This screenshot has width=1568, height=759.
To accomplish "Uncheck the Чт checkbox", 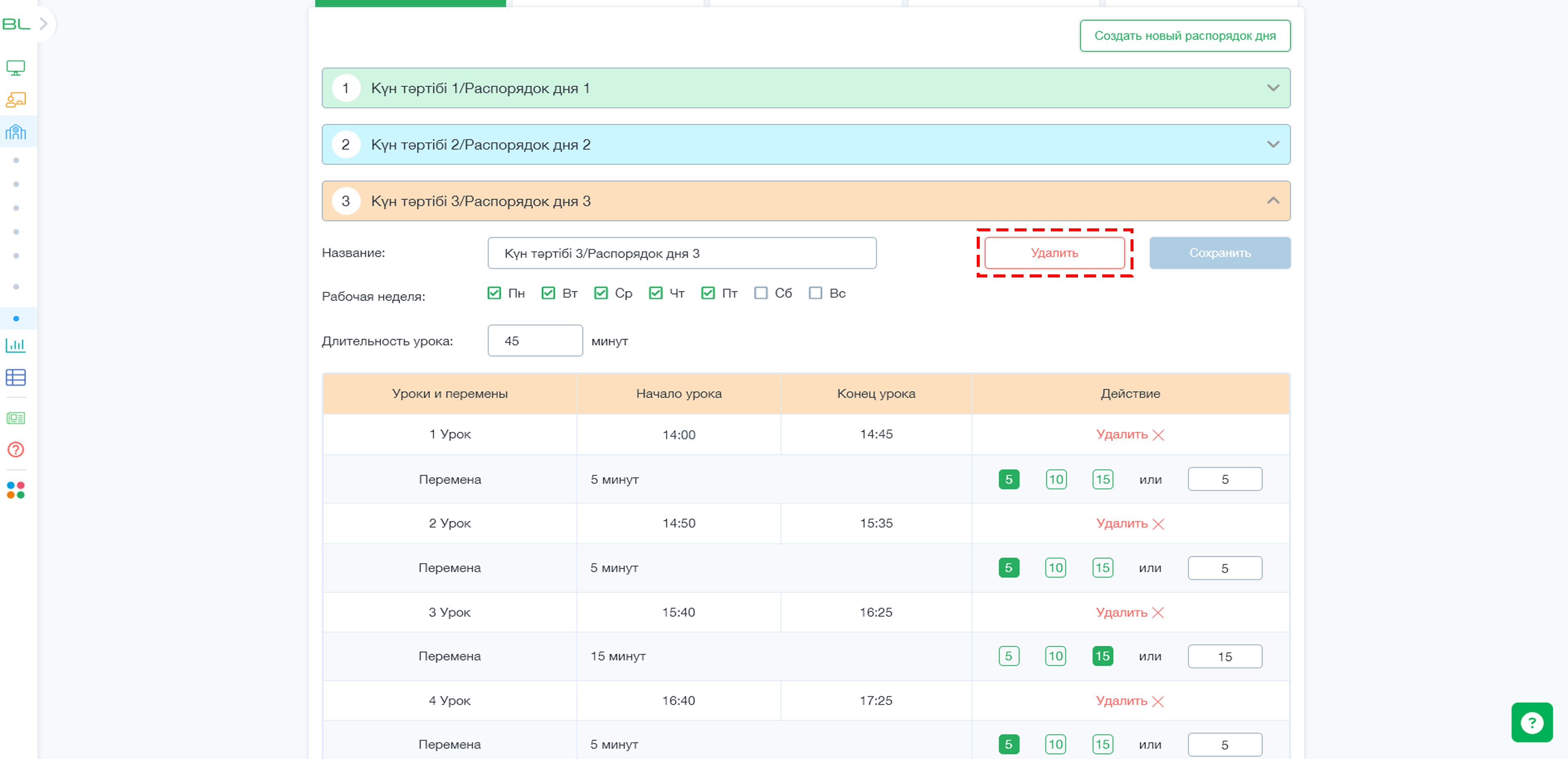I will click(x=655, y=293).
